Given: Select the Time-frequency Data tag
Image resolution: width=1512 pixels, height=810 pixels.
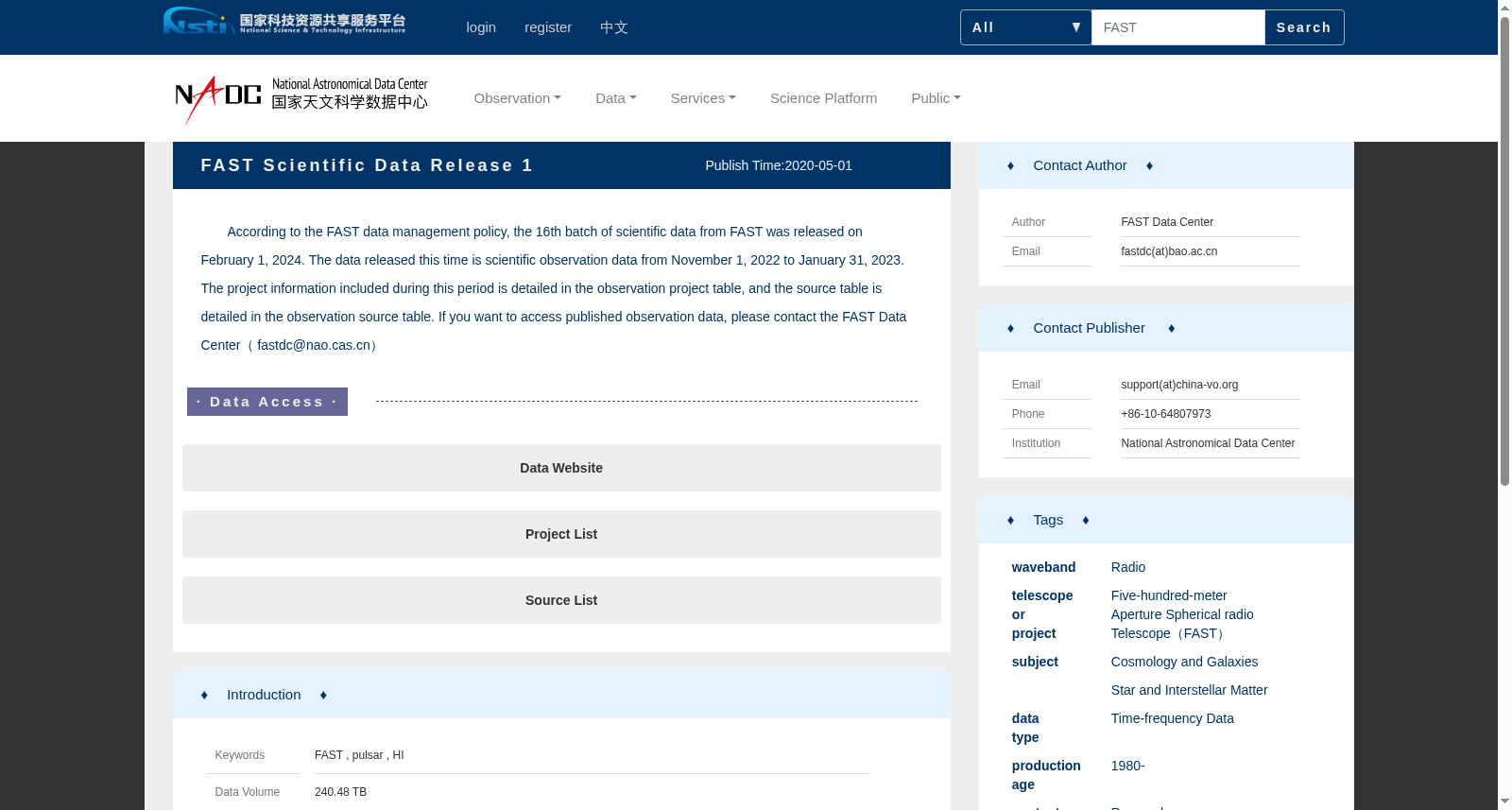Looking at the screenshot, I should point(1173,718).
